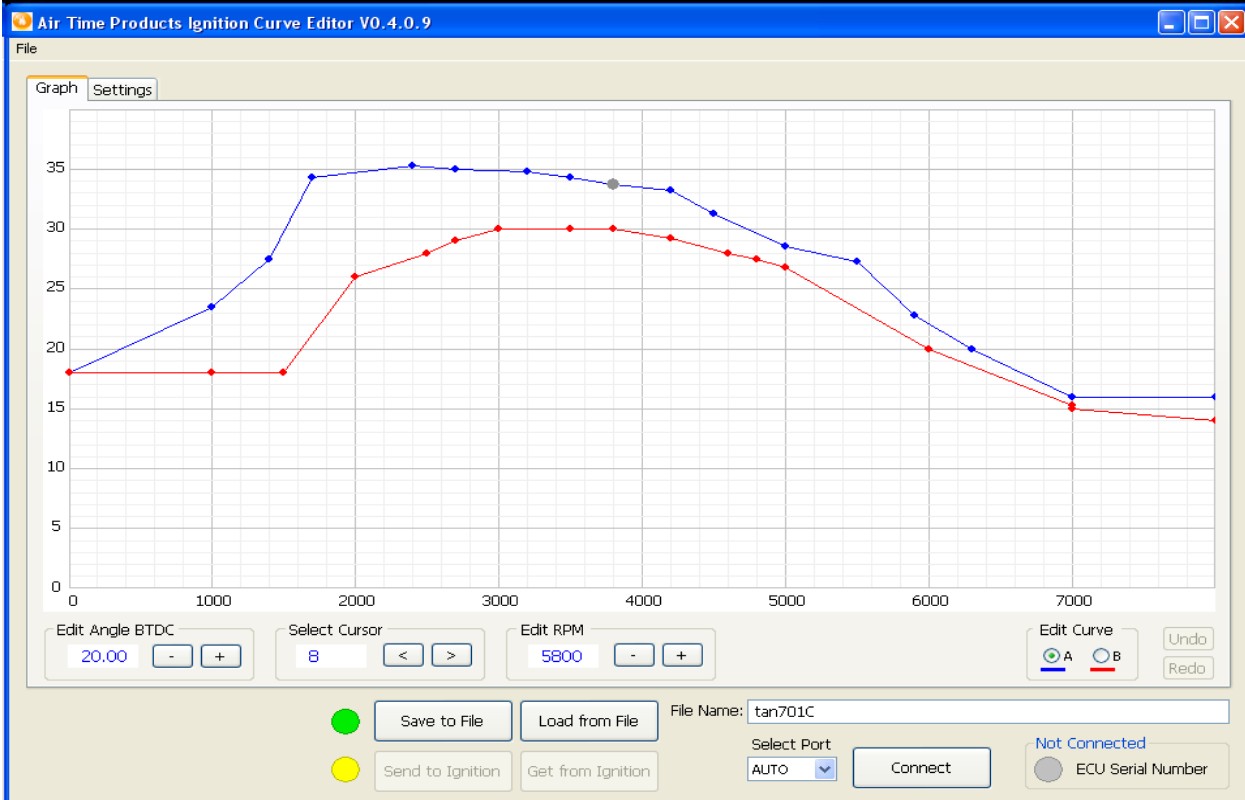The height and width of the screenshot is (800, 1245).
Task: Click red curve point at 2000 RPM
Action: pyautogui.click(x=355, y=276)
